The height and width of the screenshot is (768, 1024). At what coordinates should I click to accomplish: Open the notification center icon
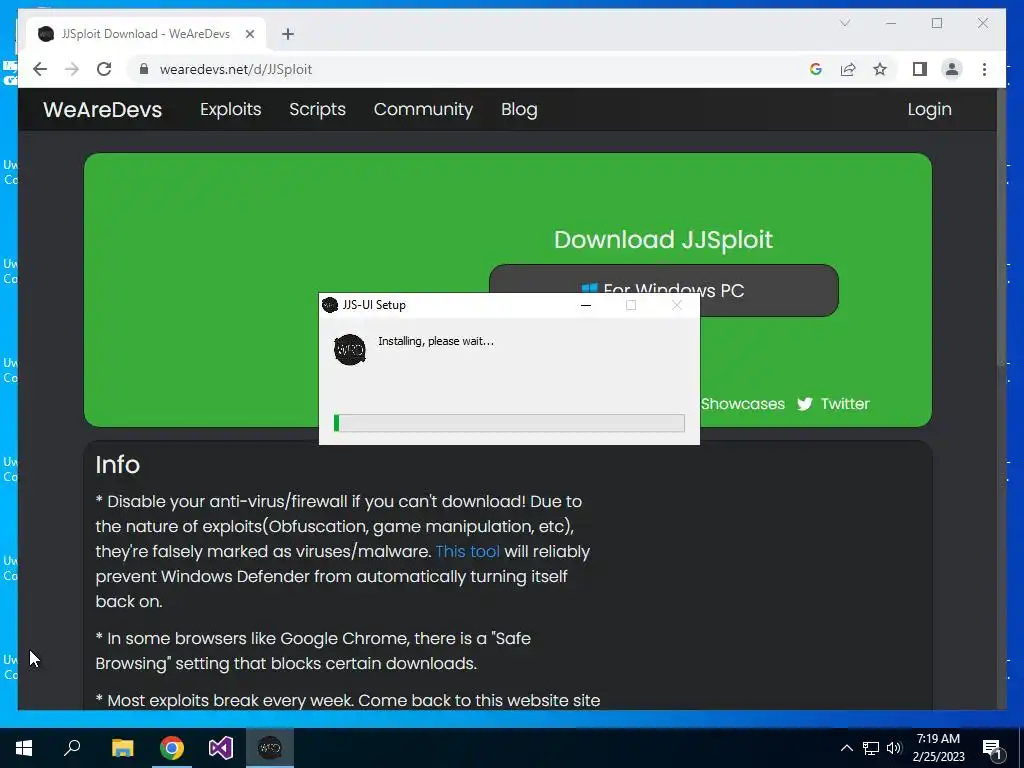993,748
